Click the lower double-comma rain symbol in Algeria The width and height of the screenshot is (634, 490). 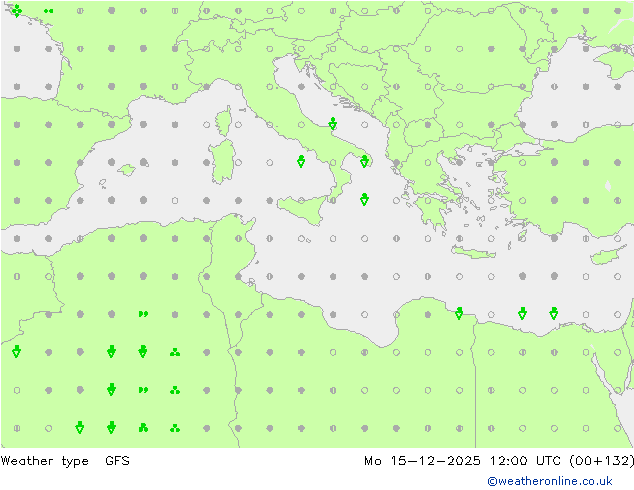tap(143, 390)
